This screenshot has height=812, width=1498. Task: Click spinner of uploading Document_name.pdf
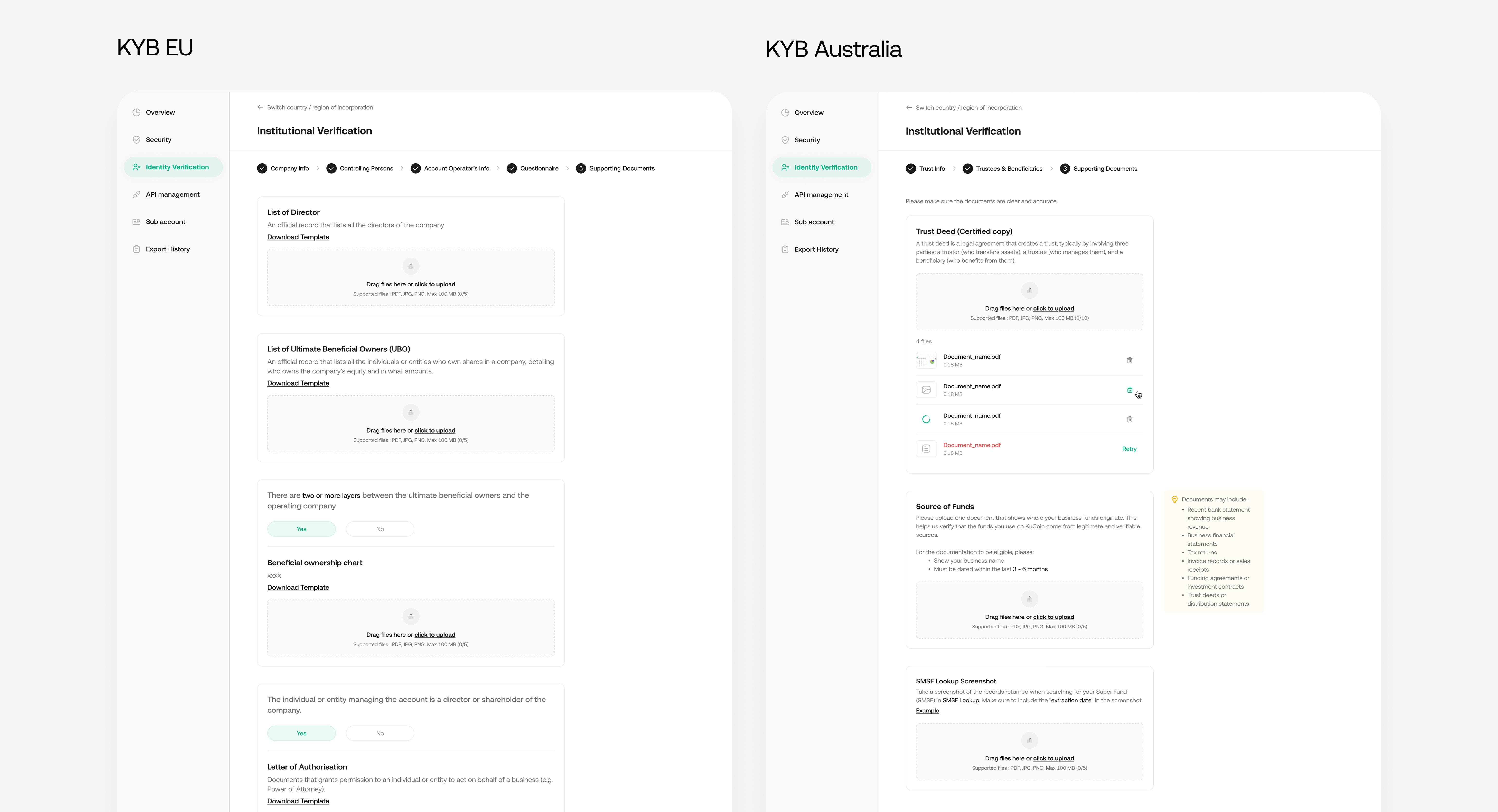(926, 420)
